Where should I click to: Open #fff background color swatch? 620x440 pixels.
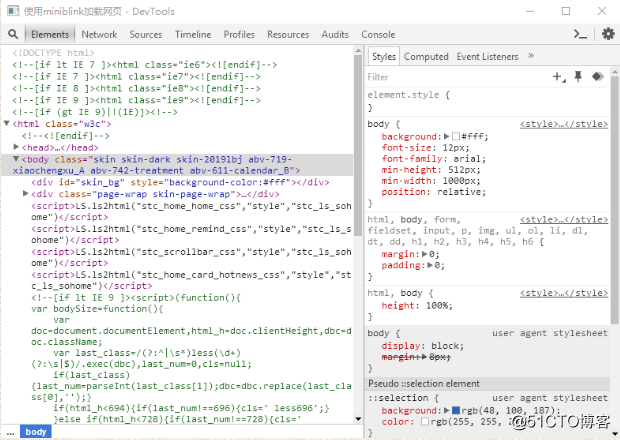point(456,136)
